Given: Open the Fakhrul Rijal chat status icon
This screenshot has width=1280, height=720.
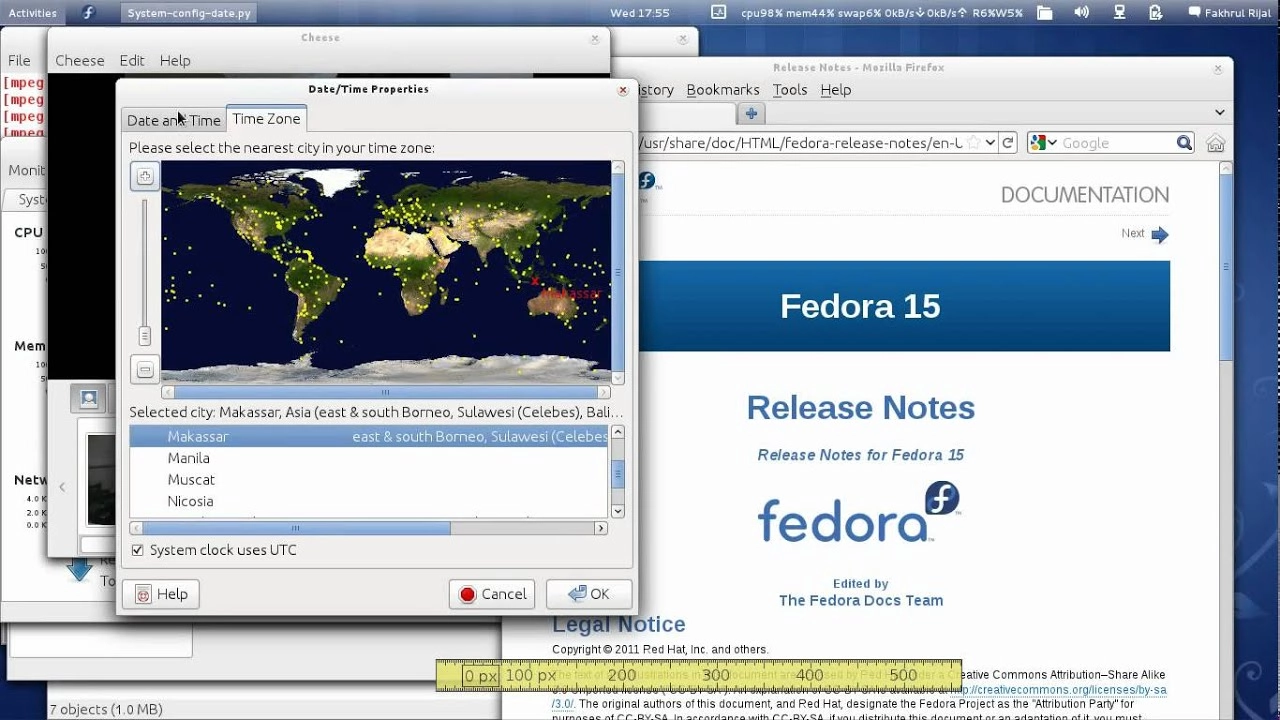Looking at the screenshot, I should 1194,13.
